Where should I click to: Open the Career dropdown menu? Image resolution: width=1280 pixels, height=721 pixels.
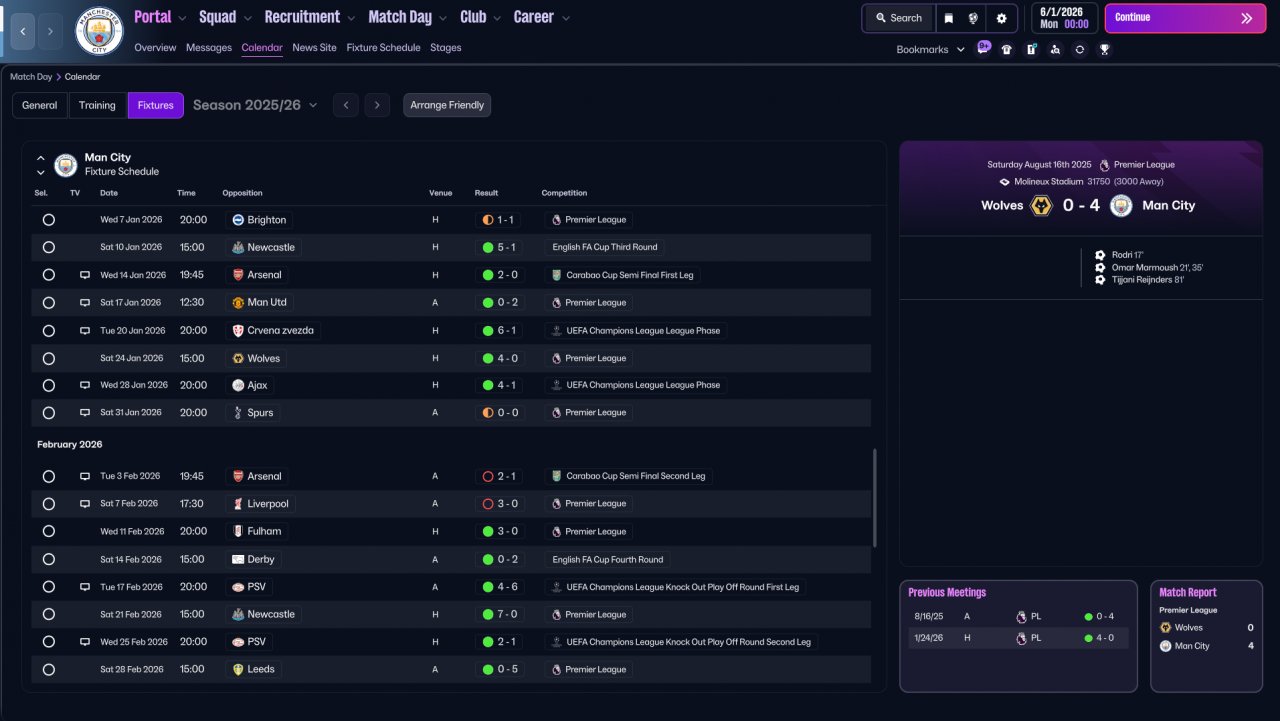click(x=542, y=17)
